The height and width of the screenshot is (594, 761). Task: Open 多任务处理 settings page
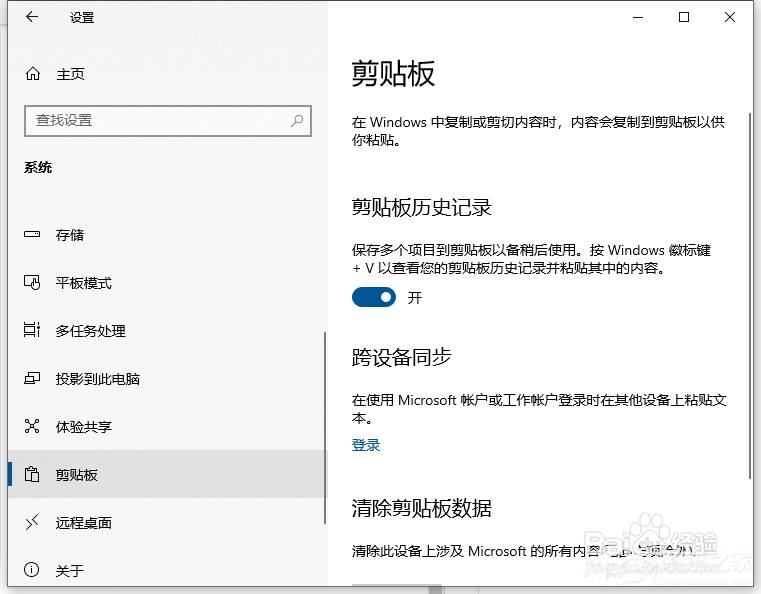[x=165, y=330]
